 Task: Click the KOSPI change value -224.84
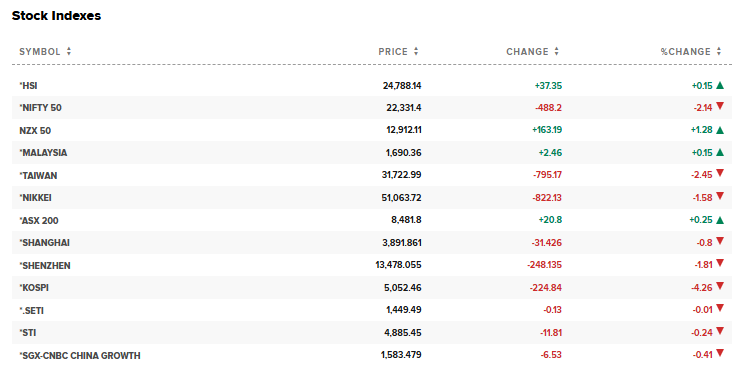point(546,288)
